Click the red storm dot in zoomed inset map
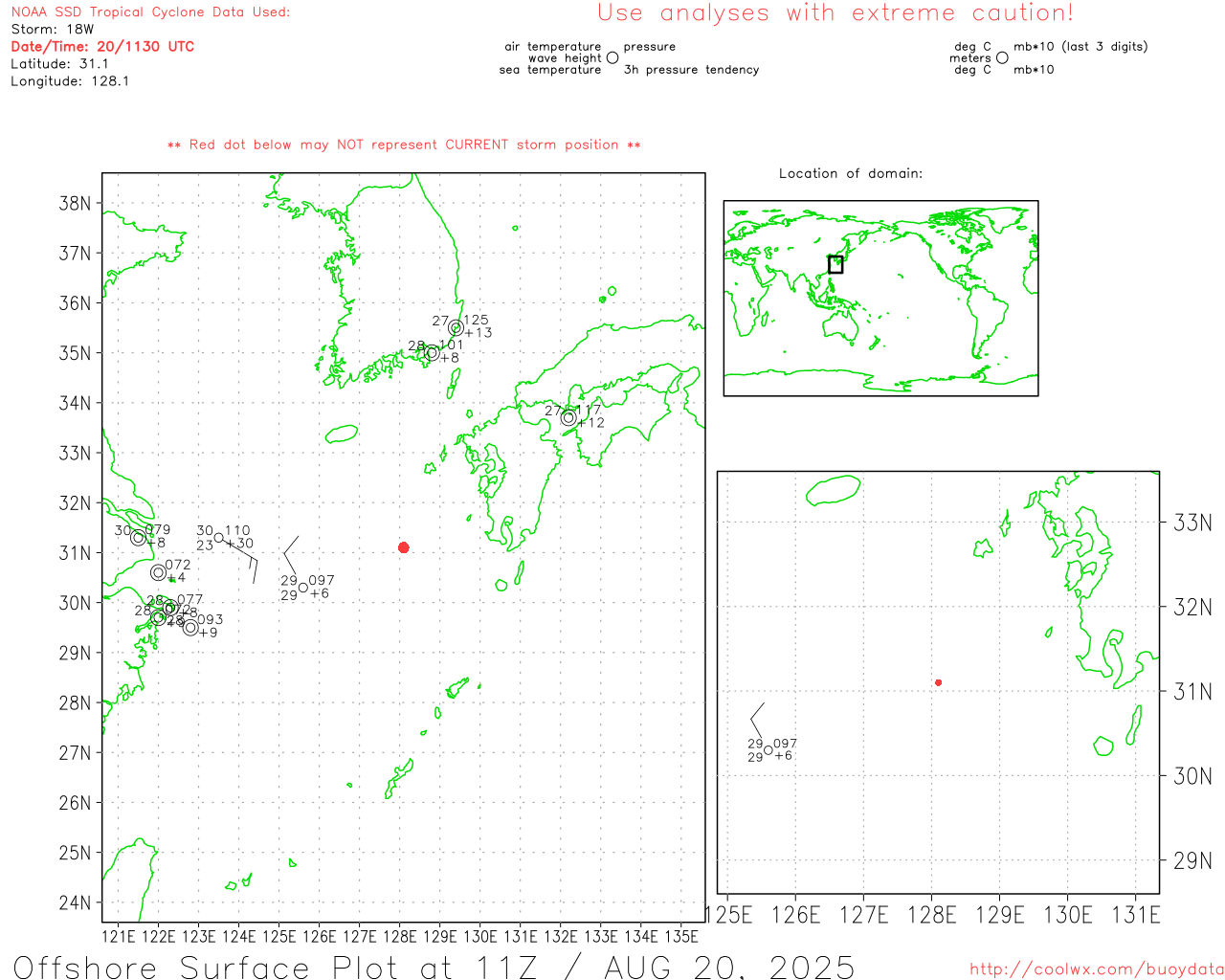The width and height of the screenshot is (1225, 980). pos(938,682)
